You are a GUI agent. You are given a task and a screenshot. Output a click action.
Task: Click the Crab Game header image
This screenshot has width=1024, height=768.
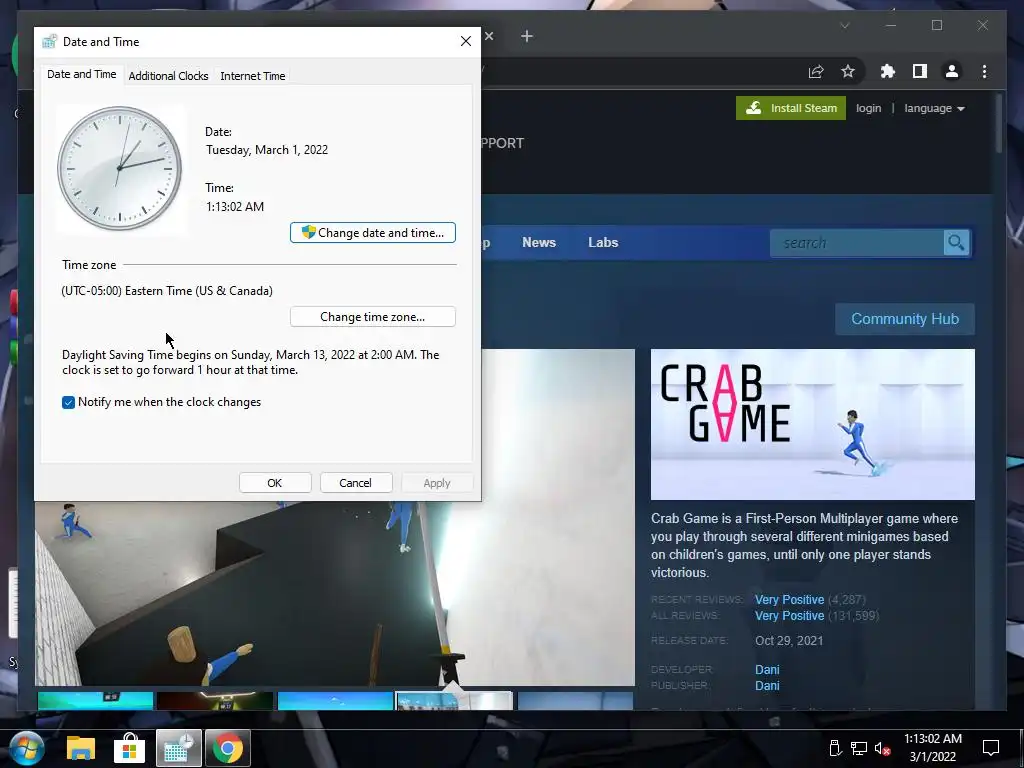click(x=813, y=424)
